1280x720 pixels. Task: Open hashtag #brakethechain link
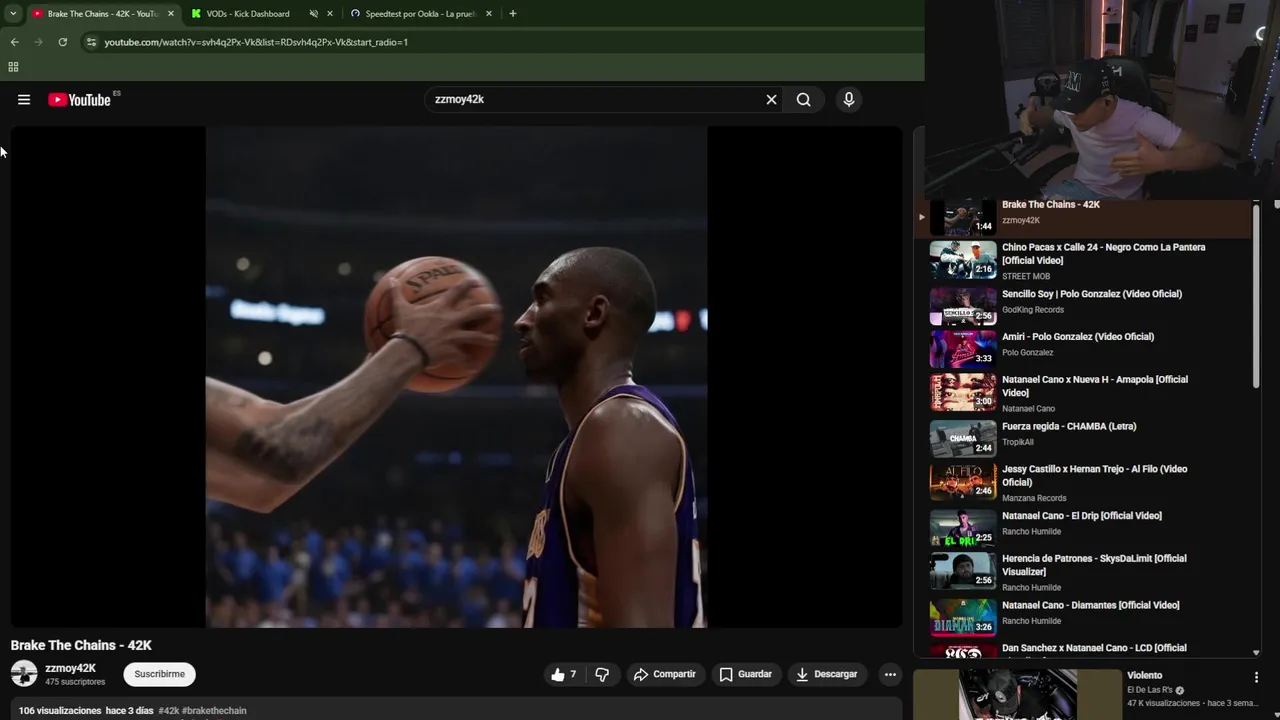tap(214, 711)
